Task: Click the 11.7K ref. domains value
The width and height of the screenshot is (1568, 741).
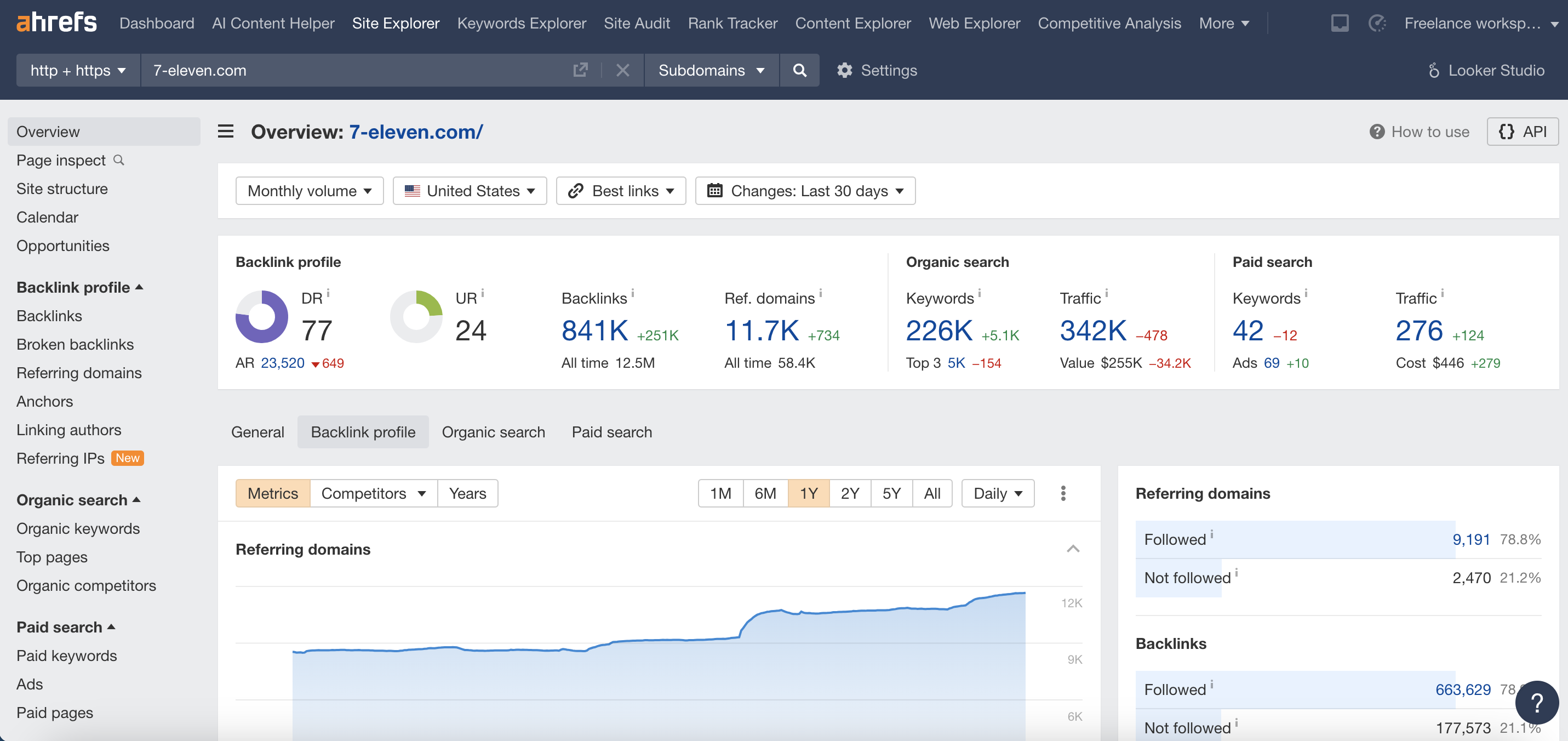Action: [762, 330]
